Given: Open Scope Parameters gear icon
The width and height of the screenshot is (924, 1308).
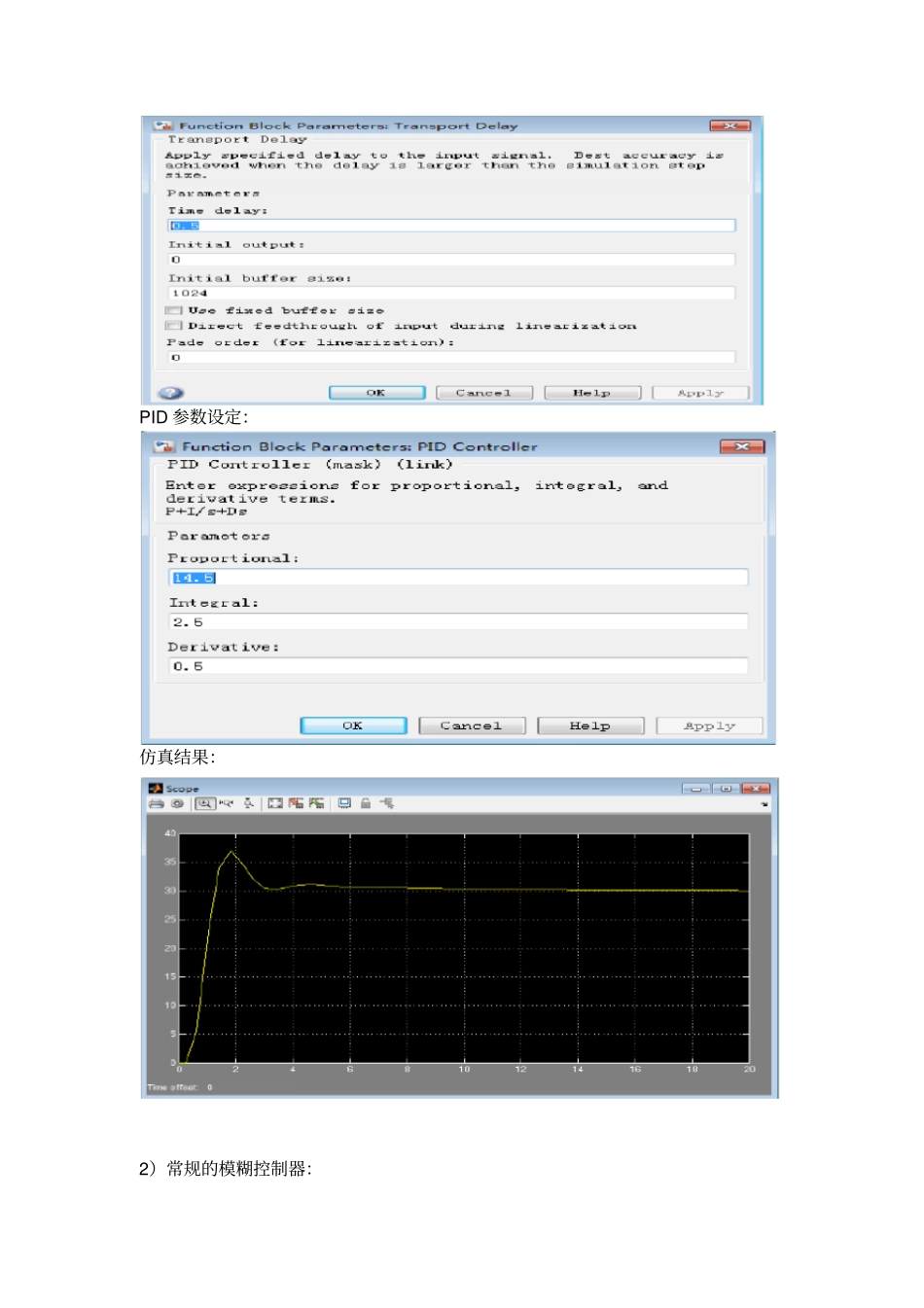Looking at the screenshot, I should point(177,803).
